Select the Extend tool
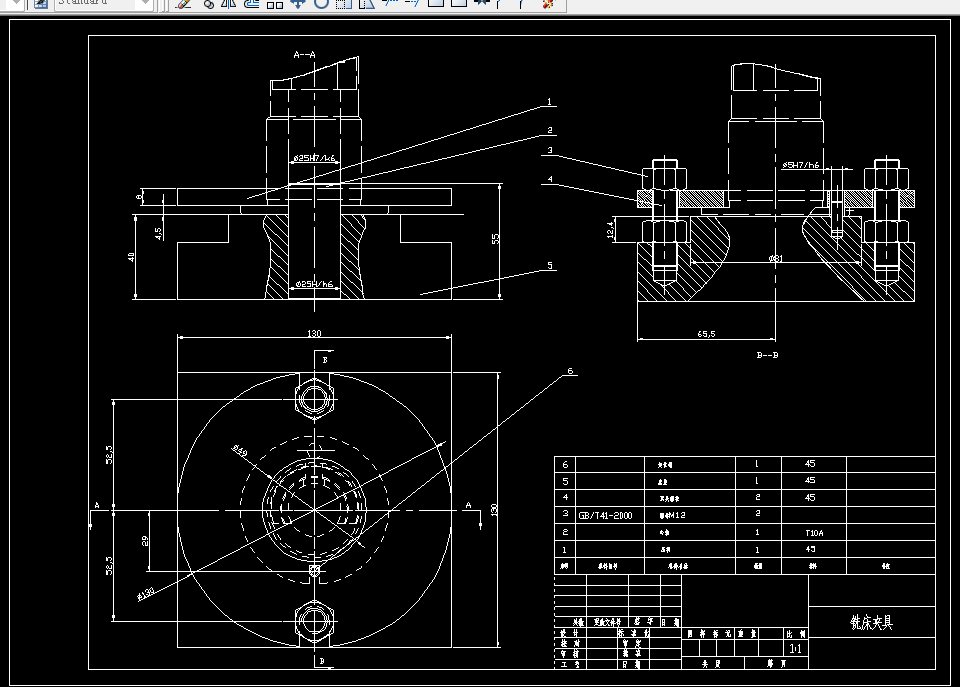This screenshot has width=960, height=687. click(413, 4)
